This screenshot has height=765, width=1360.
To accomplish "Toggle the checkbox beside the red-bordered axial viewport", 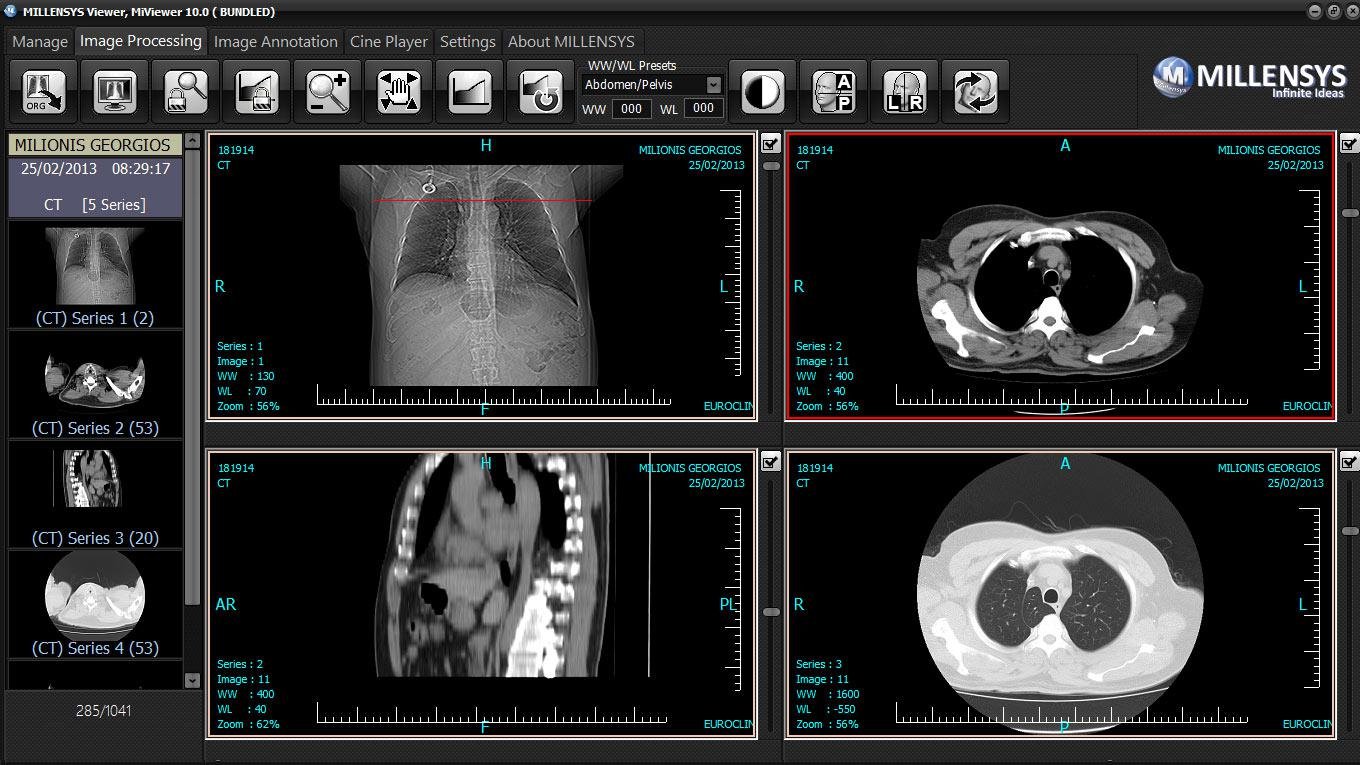I will coord(1349,144).
